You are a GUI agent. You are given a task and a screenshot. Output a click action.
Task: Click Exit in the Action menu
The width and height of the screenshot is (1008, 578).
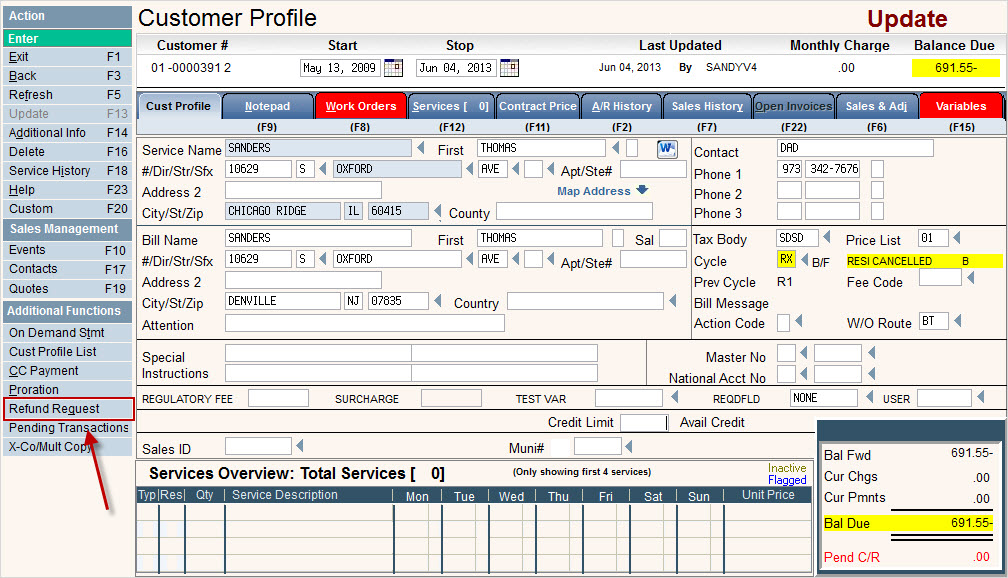(68, 57)
